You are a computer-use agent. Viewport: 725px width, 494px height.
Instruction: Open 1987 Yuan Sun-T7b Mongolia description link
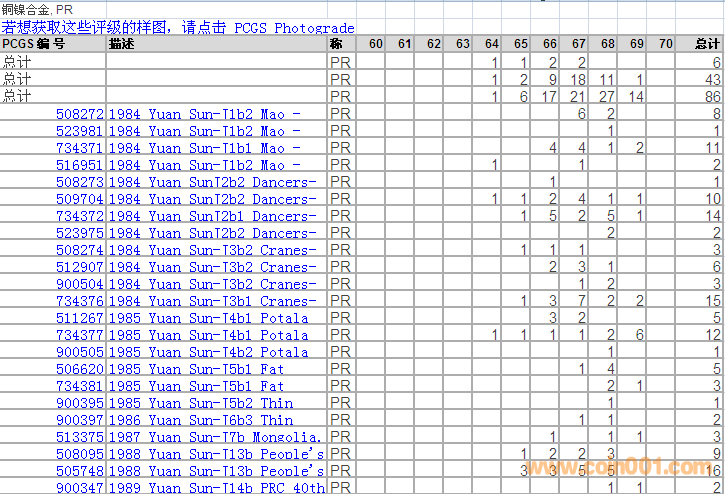(214, 437)
